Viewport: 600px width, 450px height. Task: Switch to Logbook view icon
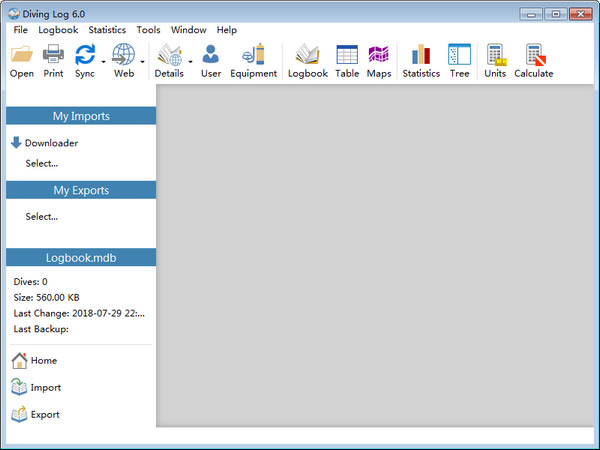pyautogui.click(x=307, y=56)
